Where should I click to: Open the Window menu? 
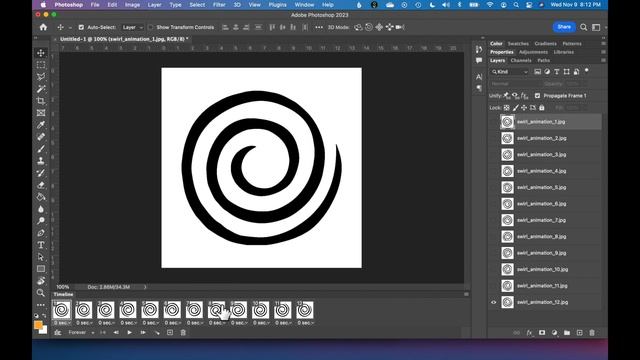coord(304,5)
